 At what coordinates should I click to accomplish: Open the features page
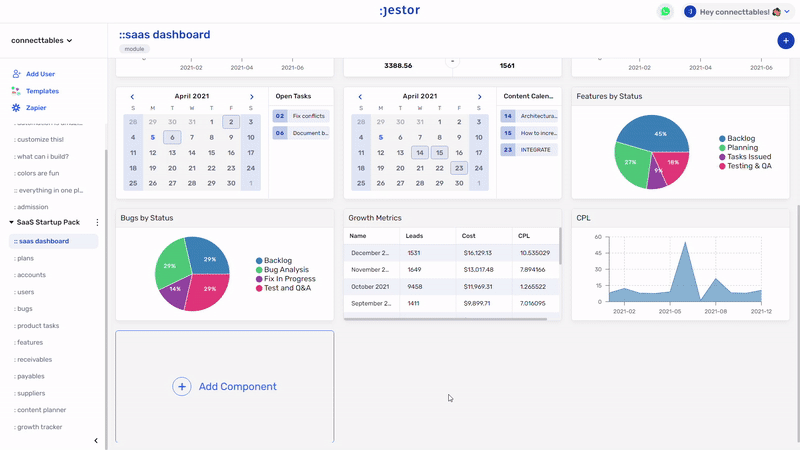(x=29, y=342)
